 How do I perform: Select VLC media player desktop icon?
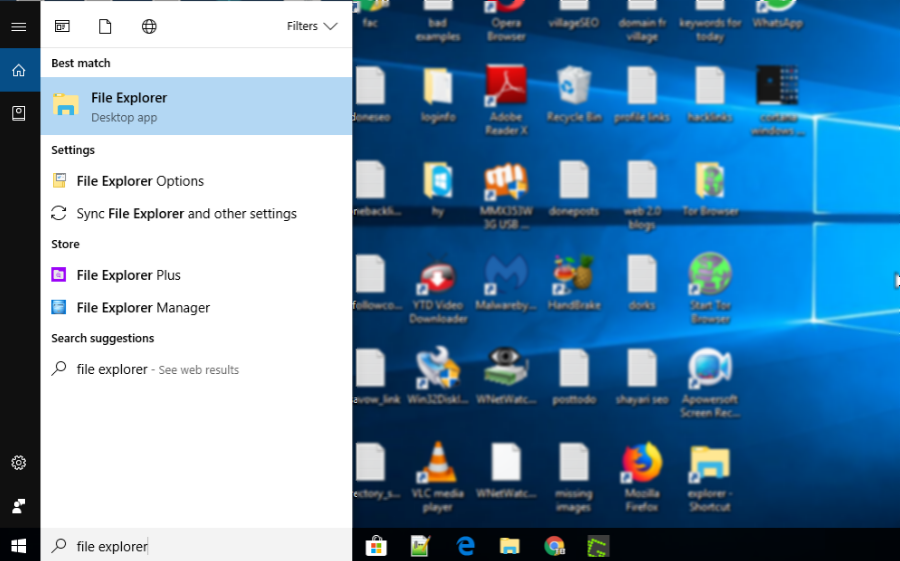pos(437,477)
